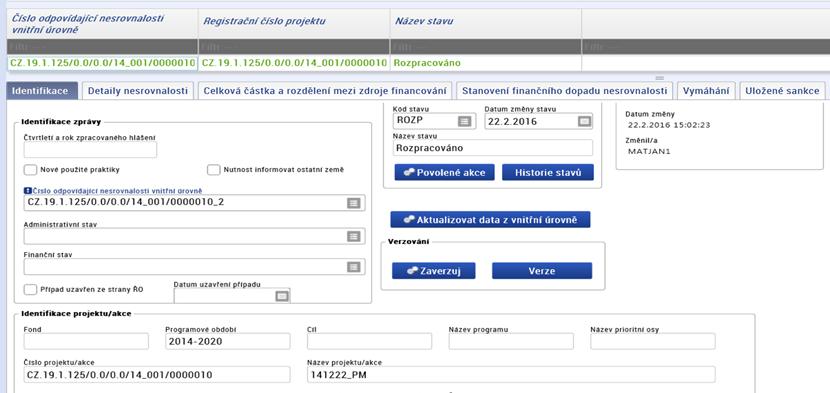The height and width of the screenshot is (393, 830).
Task: Click the Povolené akce button
Action: point(444,173)
